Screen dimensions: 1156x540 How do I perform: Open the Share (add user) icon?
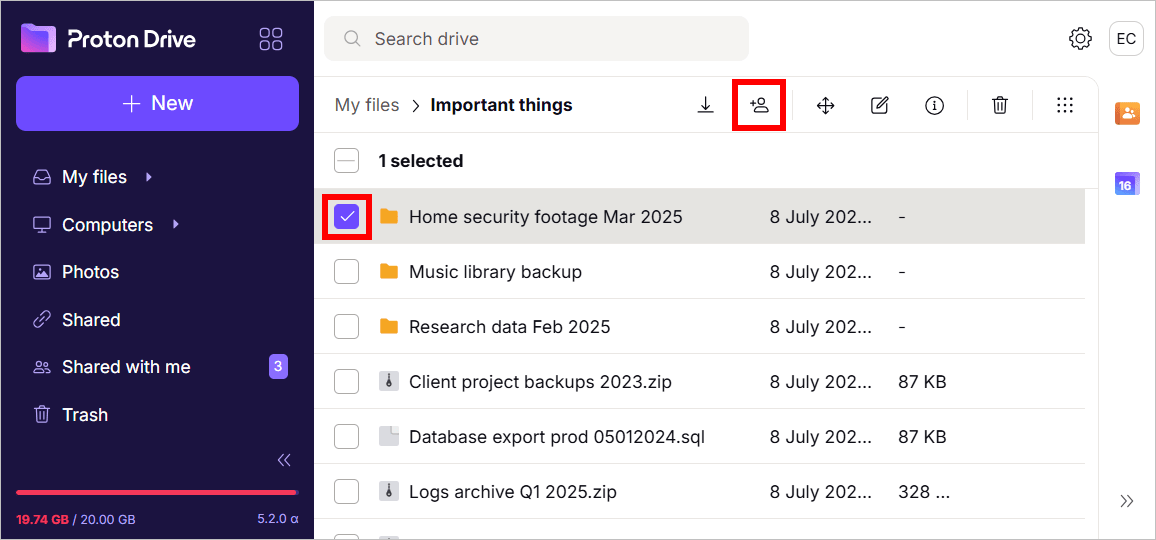click(759, 105)
